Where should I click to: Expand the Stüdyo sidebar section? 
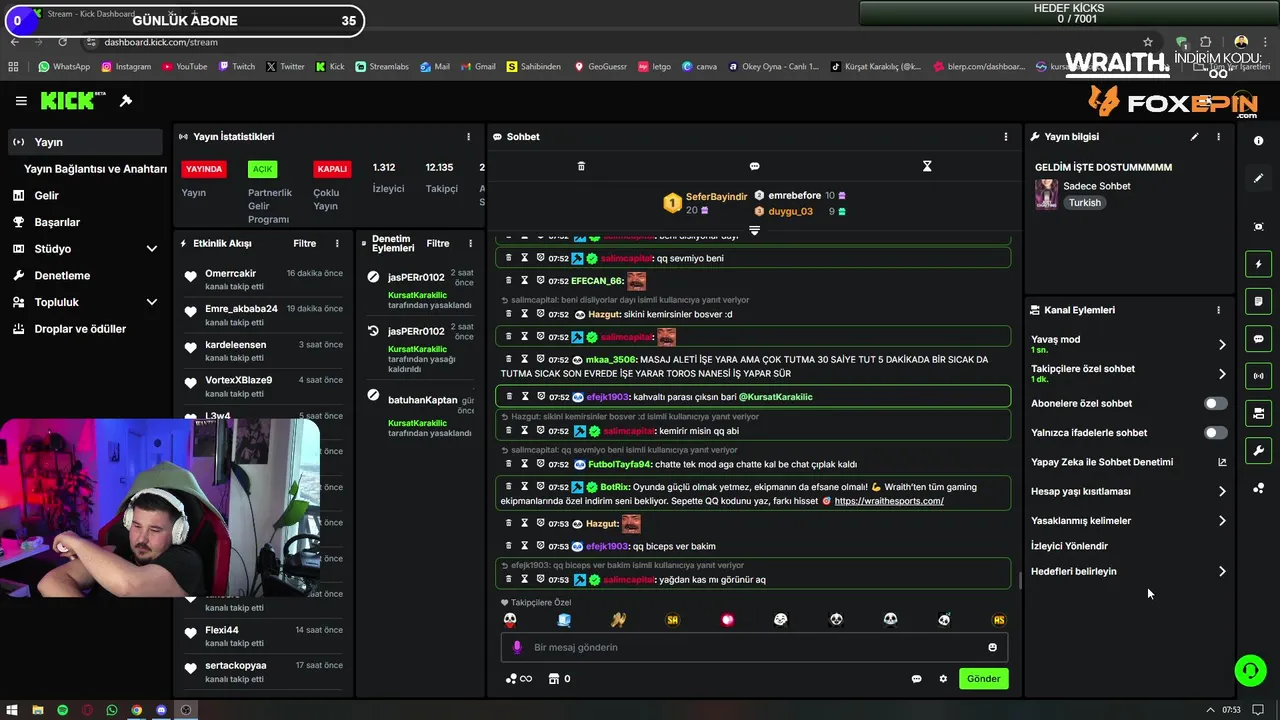[151, 248]
